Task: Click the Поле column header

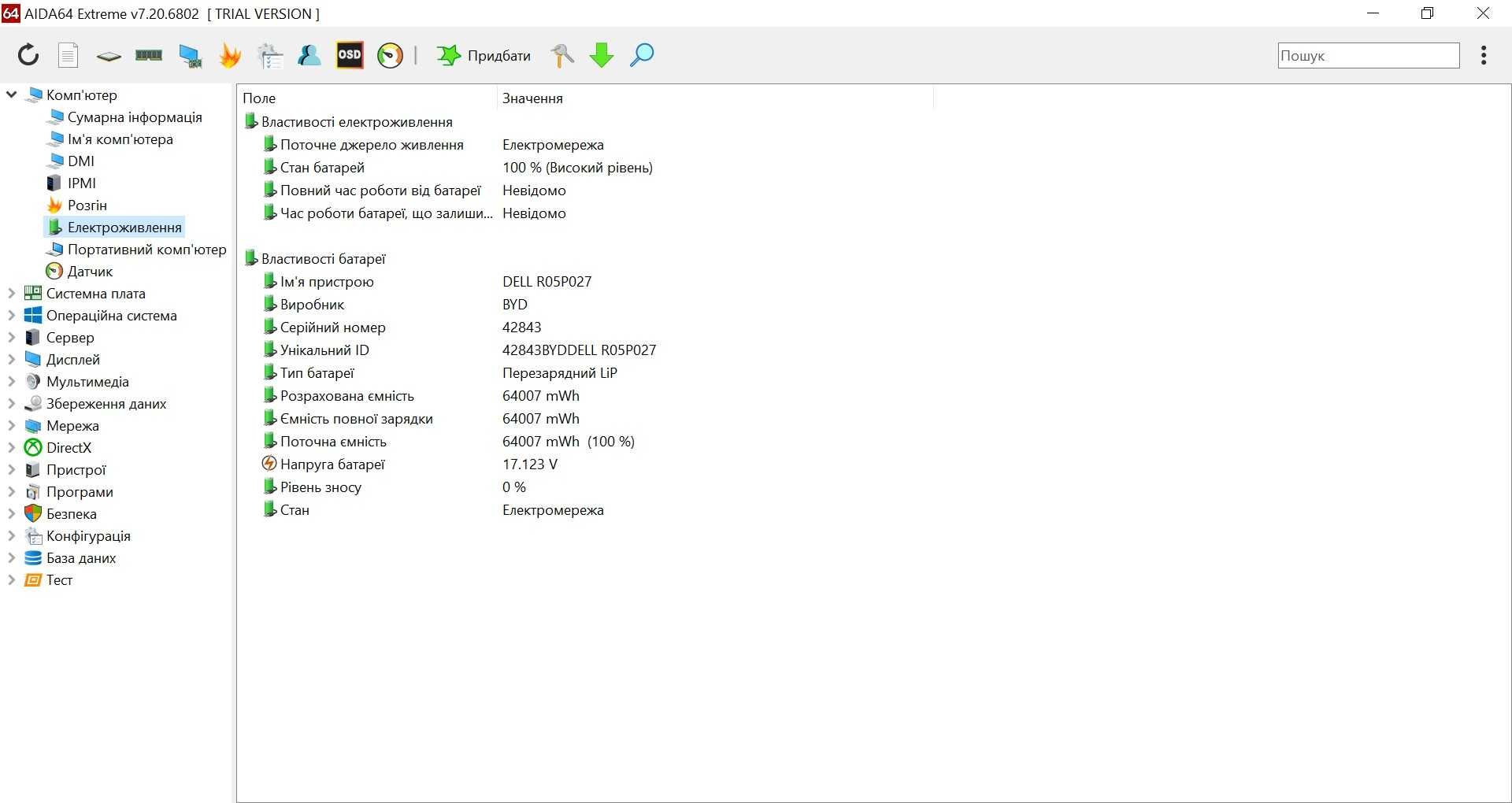Action: (x=367, y=98)
